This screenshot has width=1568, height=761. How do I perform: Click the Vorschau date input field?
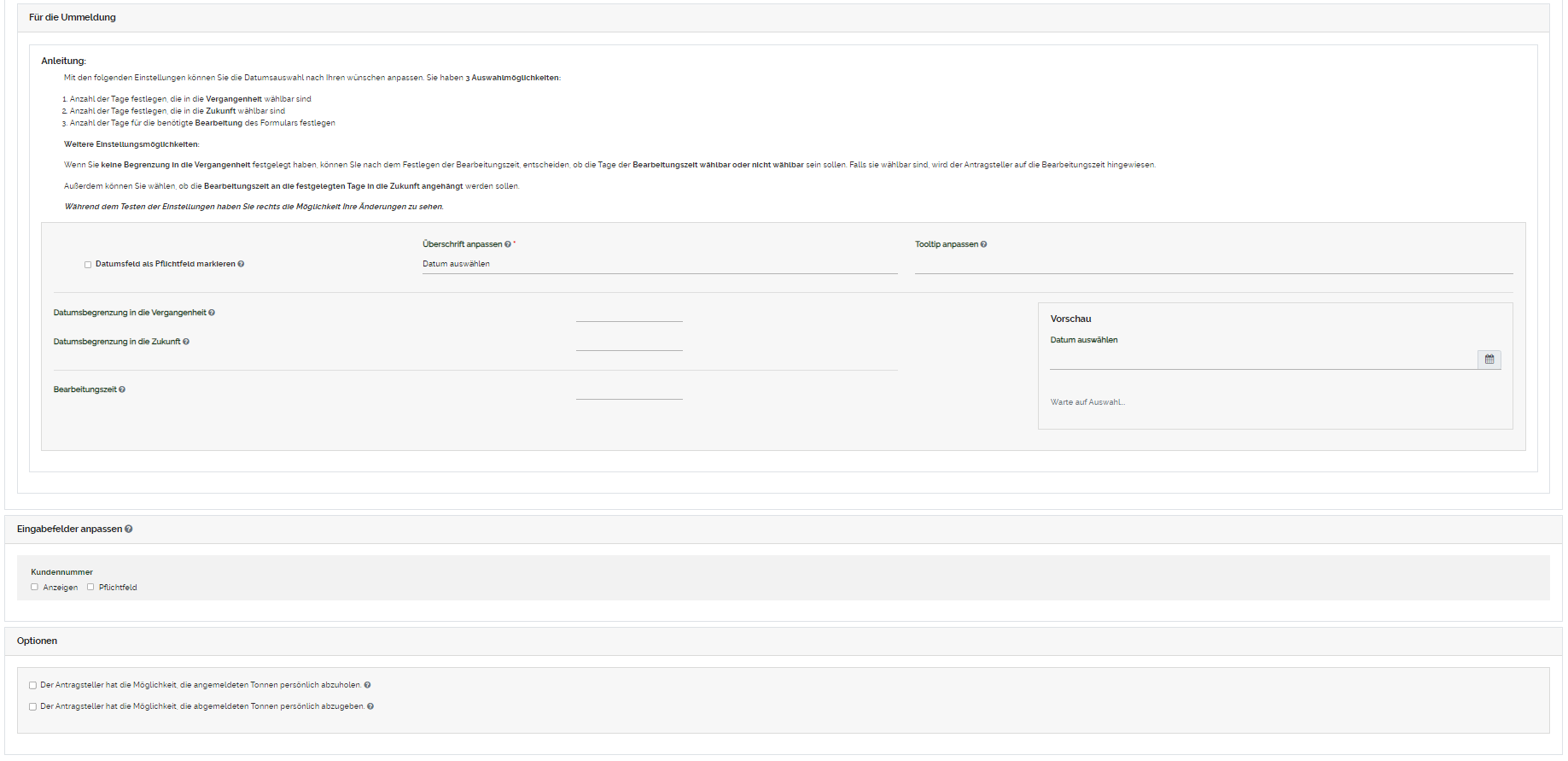pos(1262,360)
